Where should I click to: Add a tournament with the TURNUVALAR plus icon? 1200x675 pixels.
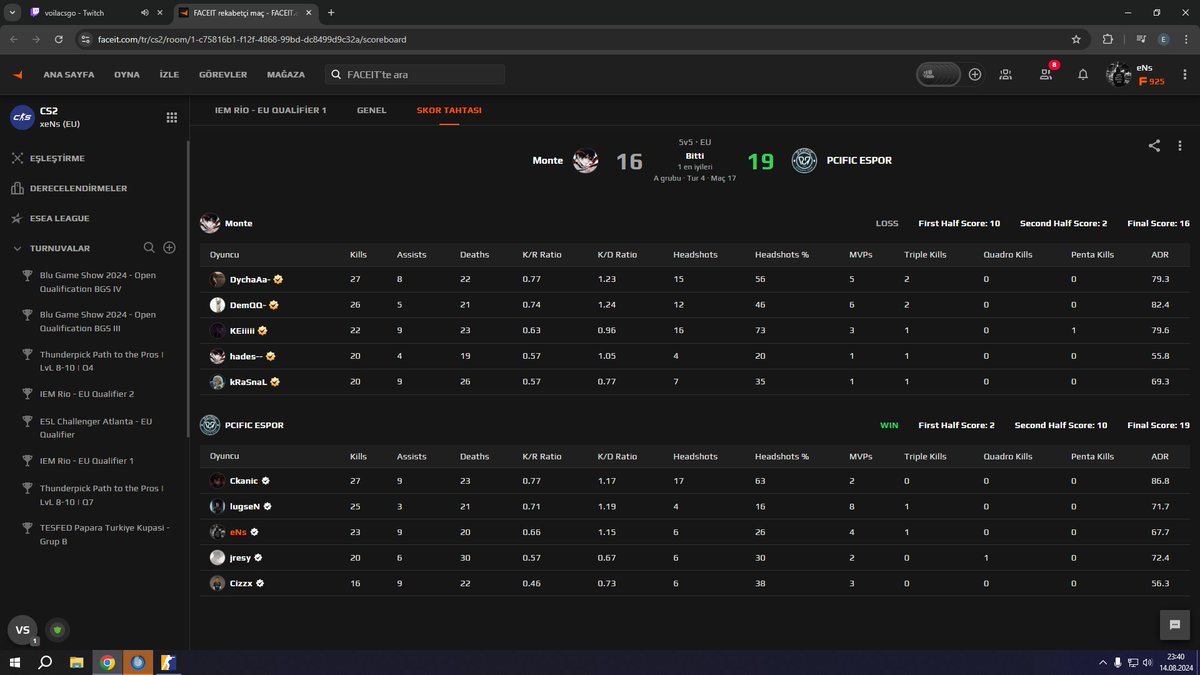169,248
